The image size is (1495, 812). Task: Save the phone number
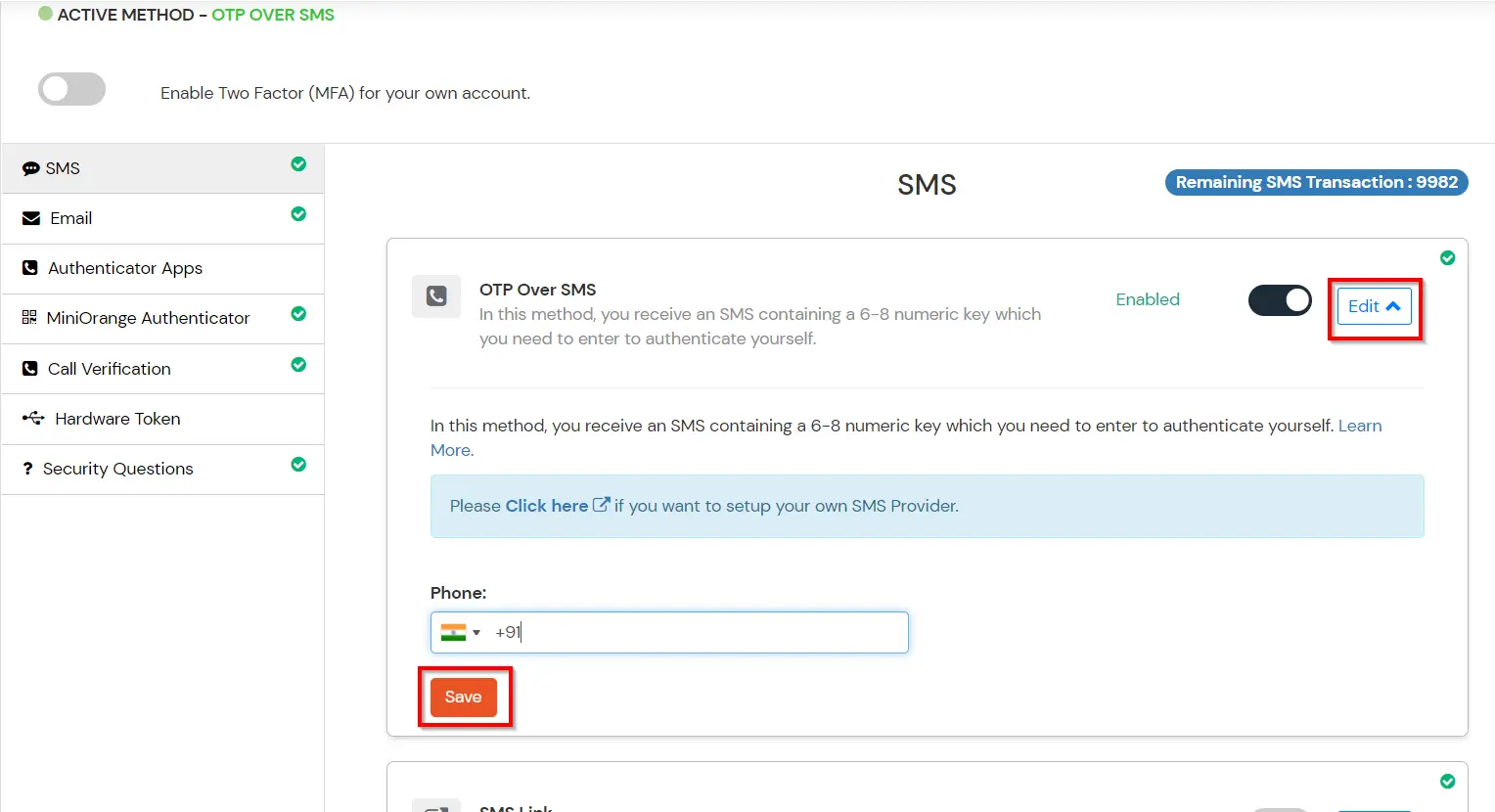(464, 697)
